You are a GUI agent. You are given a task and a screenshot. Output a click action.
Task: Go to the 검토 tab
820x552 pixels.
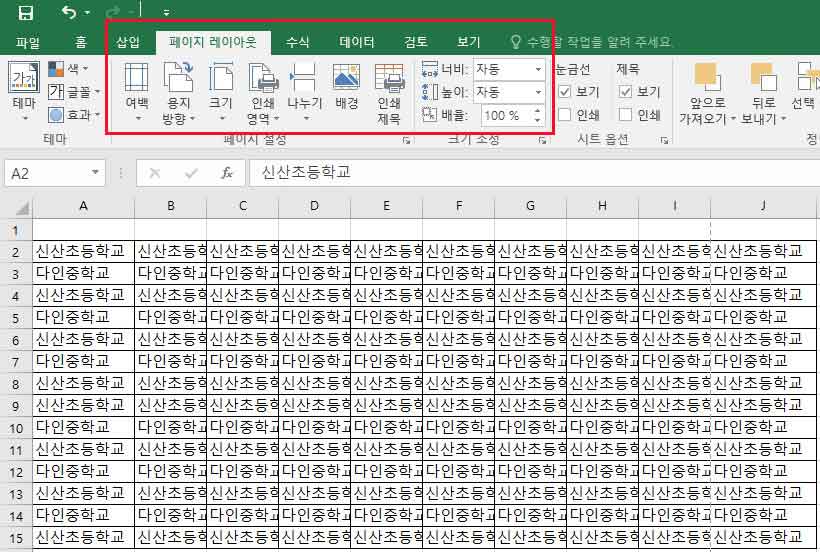click(416, 42)
